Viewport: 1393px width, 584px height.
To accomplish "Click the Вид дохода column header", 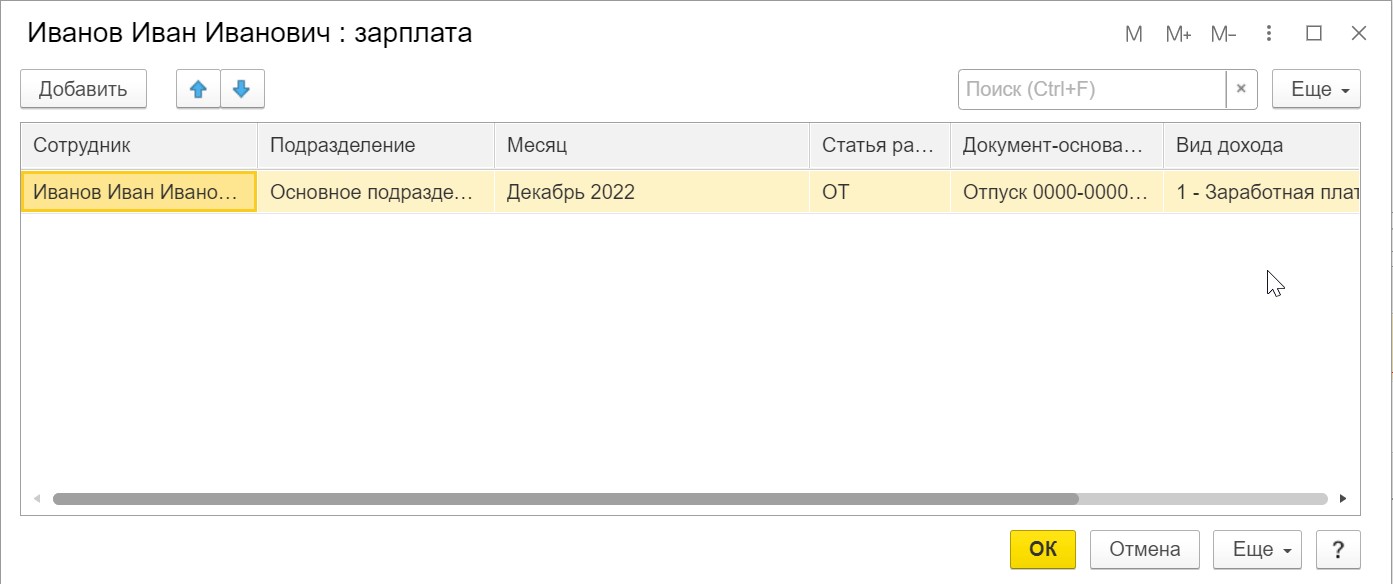I will (1262, 145).
